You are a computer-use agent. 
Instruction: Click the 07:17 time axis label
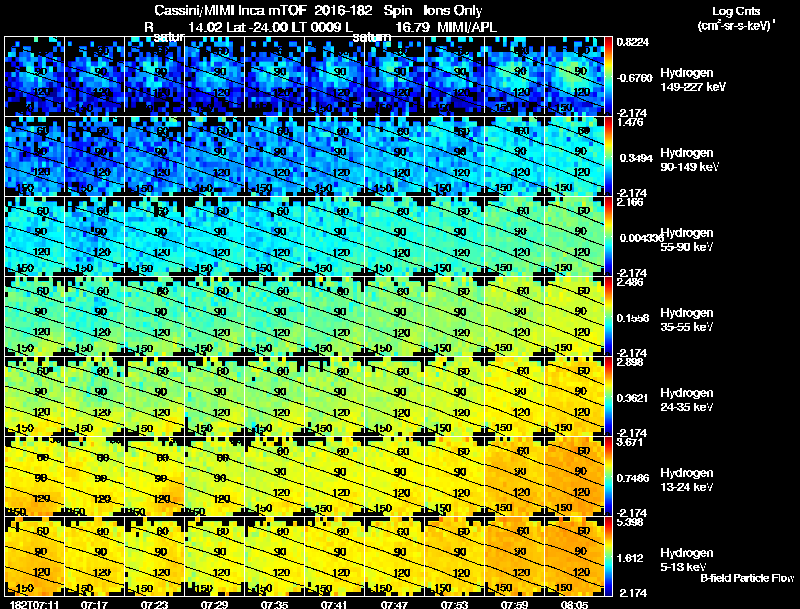94,604
